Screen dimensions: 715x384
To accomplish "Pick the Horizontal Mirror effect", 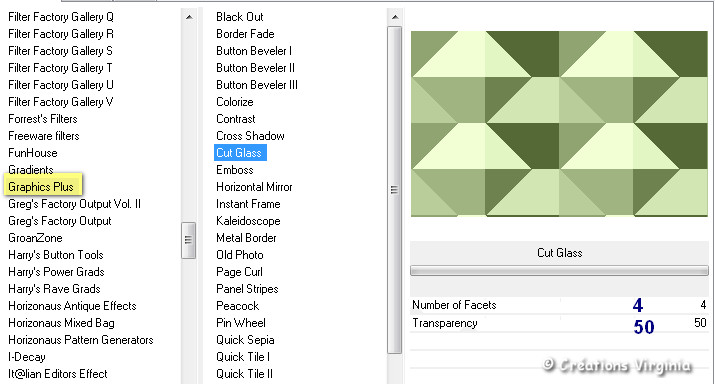I will tap(254, 187).
